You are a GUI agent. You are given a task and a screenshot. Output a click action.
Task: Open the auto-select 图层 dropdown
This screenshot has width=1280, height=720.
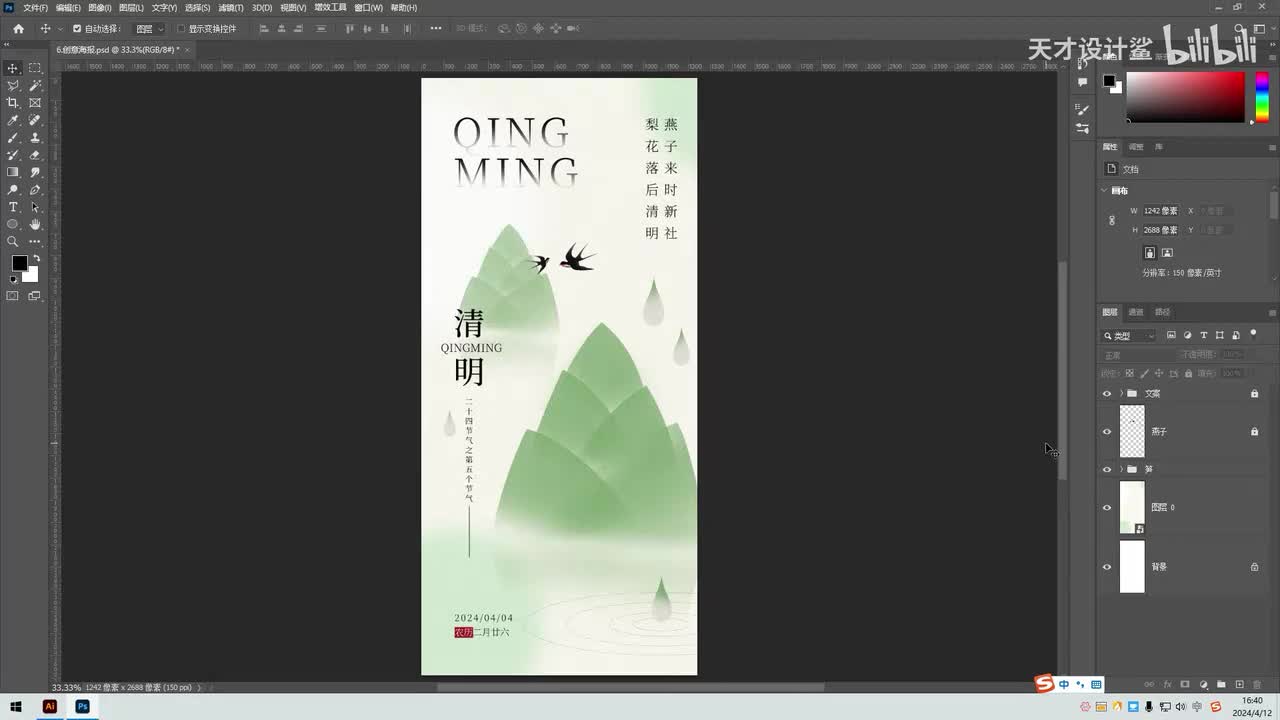149,29
